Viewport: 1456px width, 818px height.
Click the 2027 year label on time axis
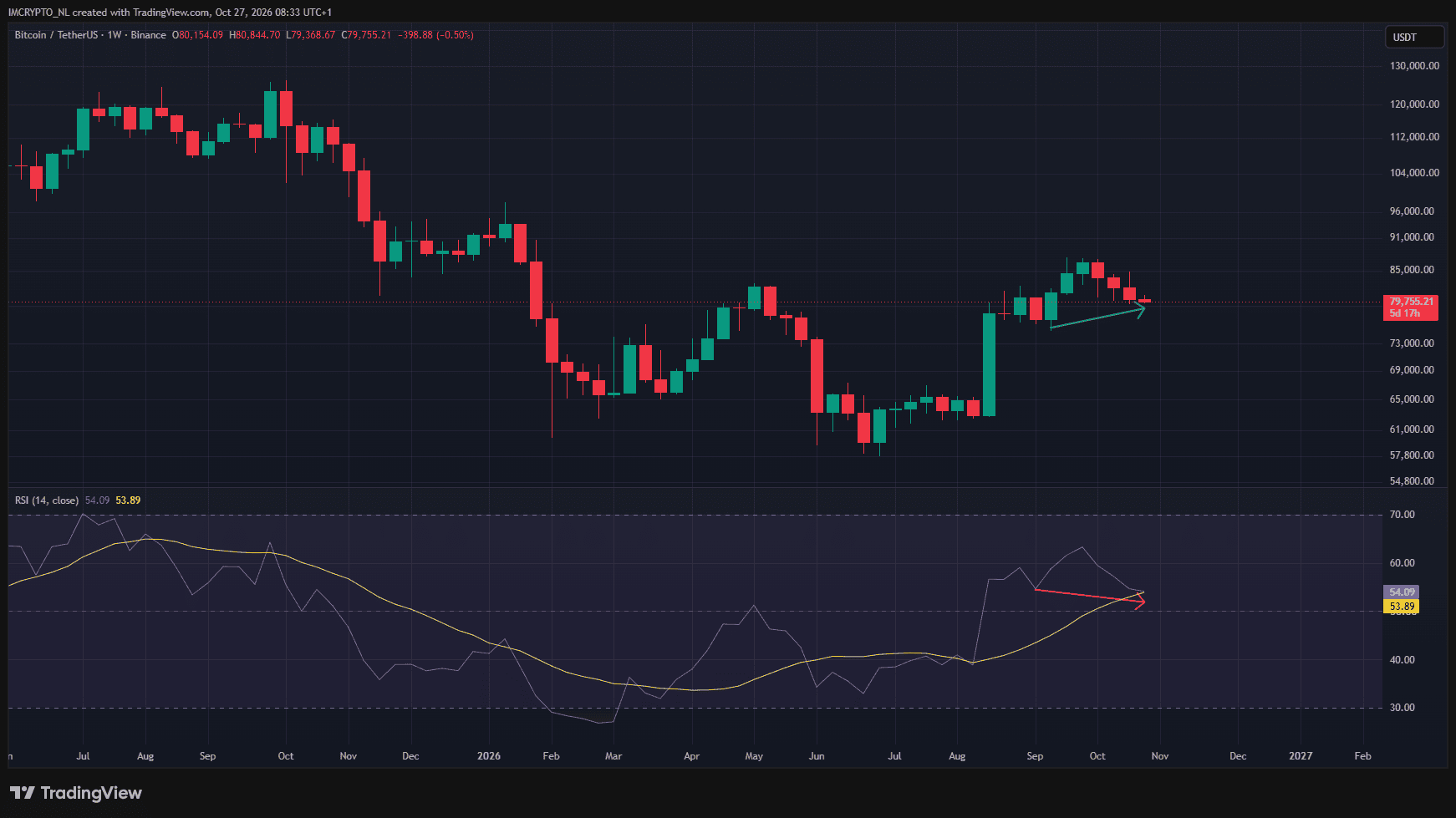point(1301,756)
